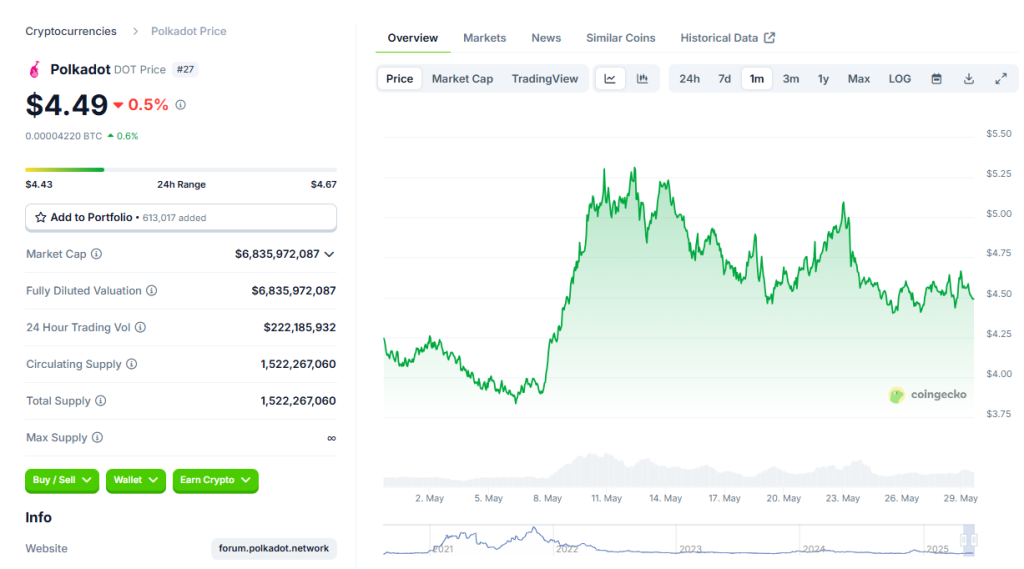This screenshot has height=569, width=1024.
Task: Download chart data icon
Action: 968,78
